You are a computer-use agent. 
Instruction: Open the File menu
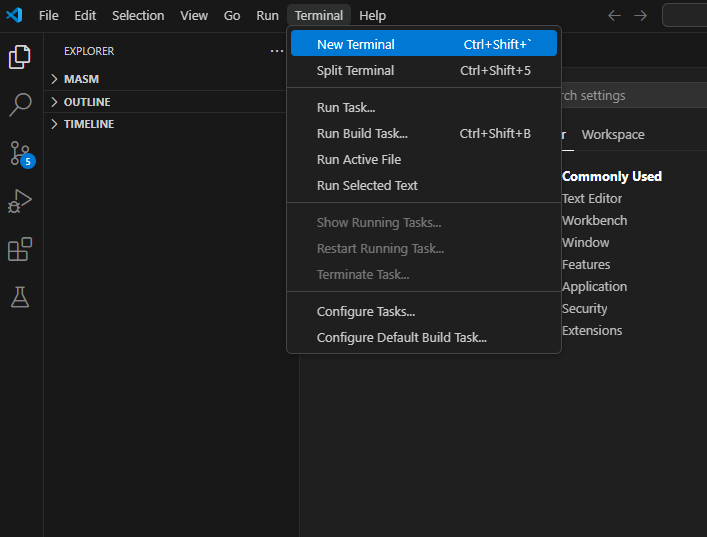49,16
